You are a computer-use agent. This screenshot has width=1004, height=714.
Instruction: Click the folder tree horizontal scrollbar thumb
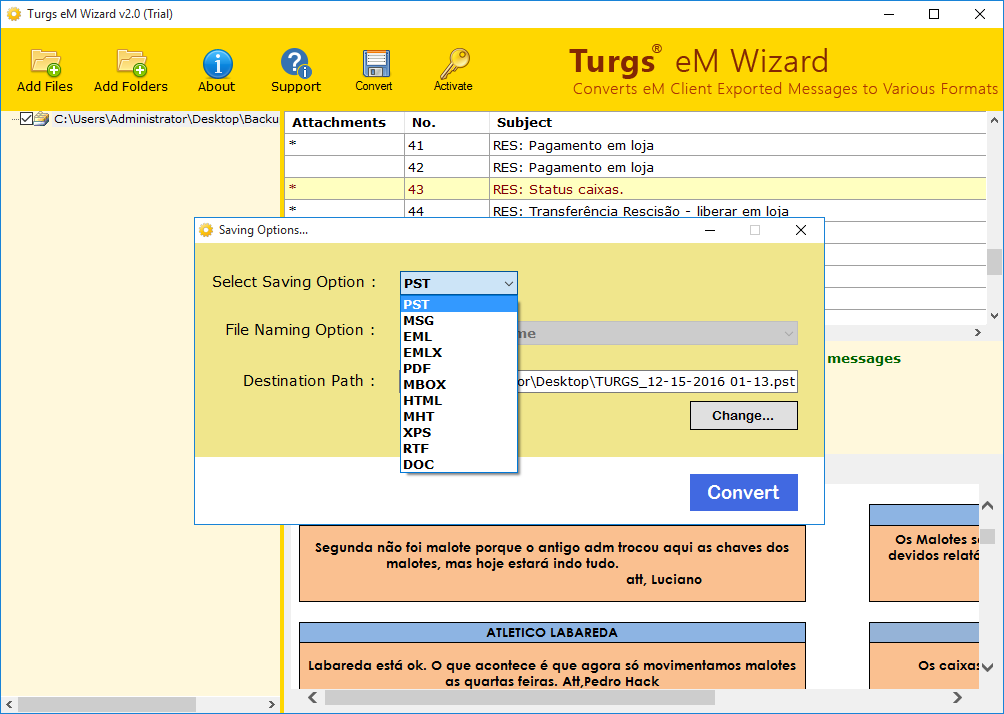pyautogui.click(x=106, y=704)
